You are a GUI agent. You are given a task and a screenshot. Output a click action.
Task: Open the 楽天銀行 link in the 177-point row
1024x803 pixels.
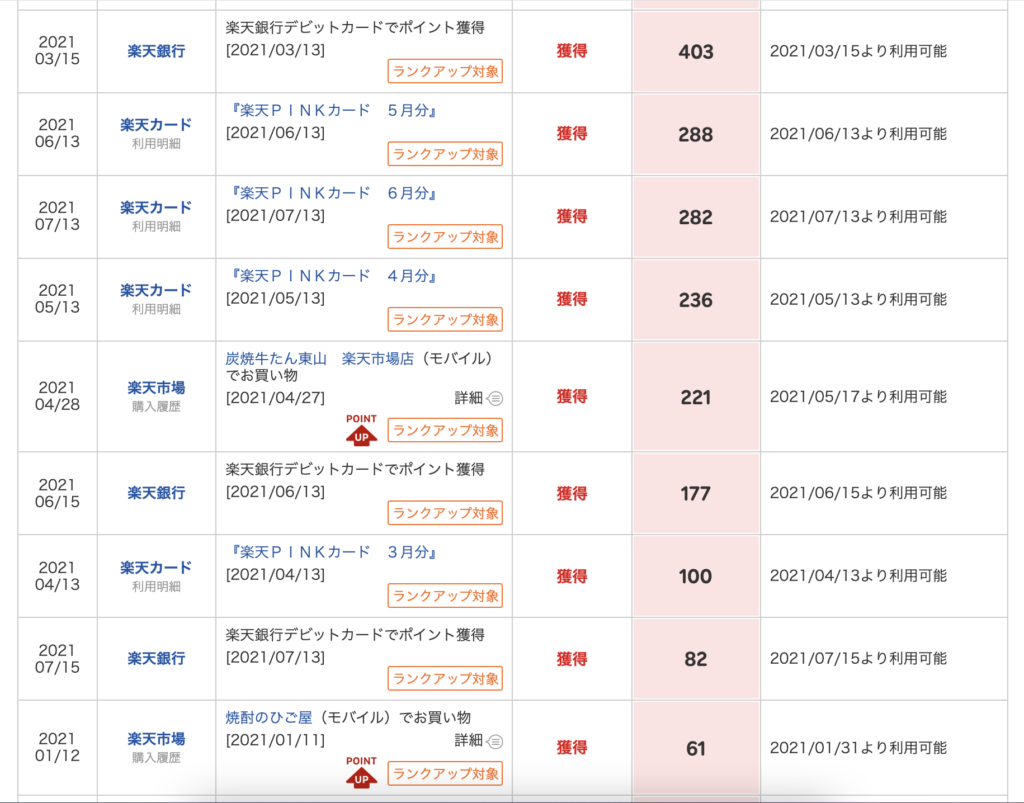coord(156,493)
